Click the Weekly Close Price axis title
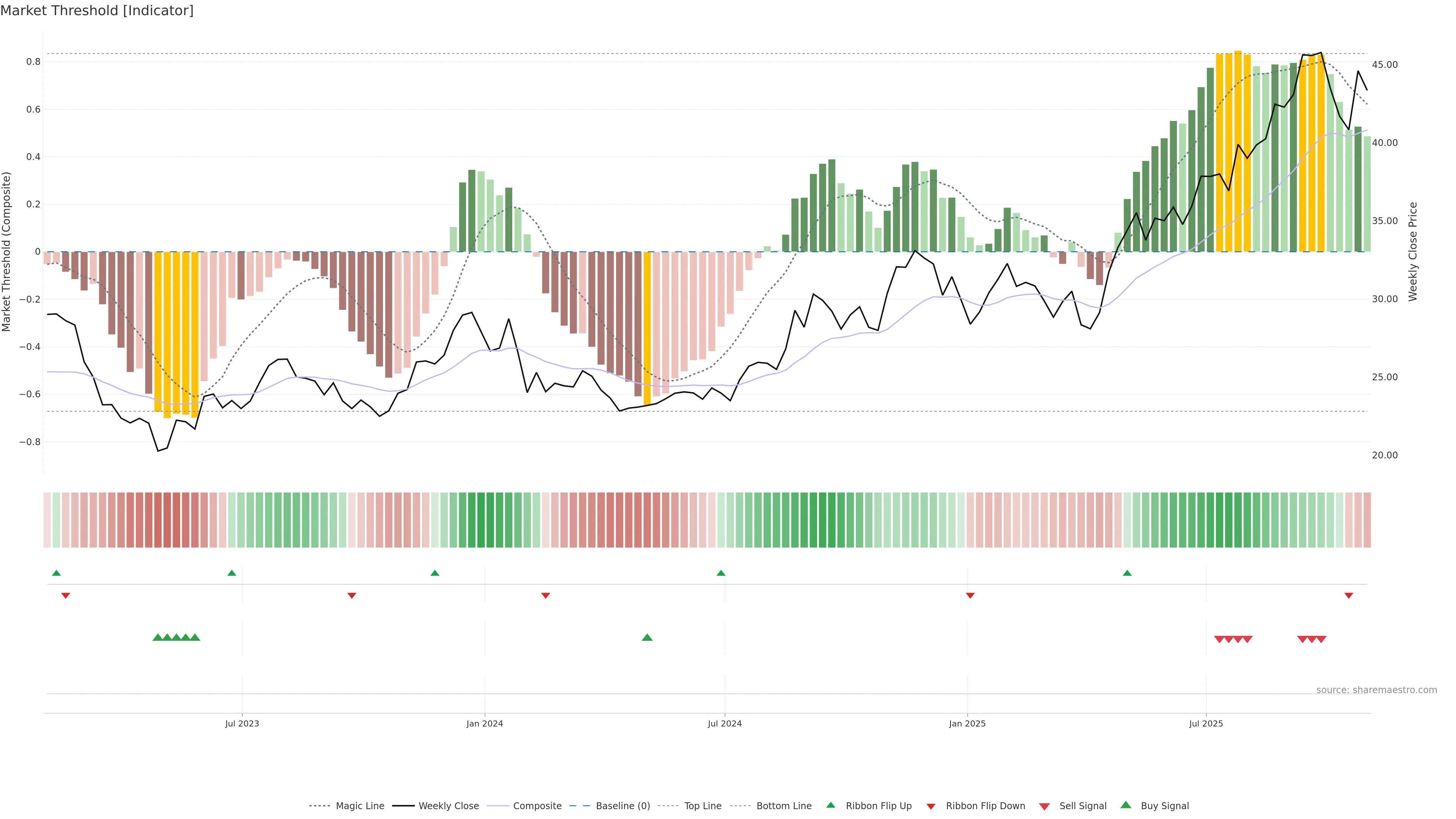 click(1413, 251)
